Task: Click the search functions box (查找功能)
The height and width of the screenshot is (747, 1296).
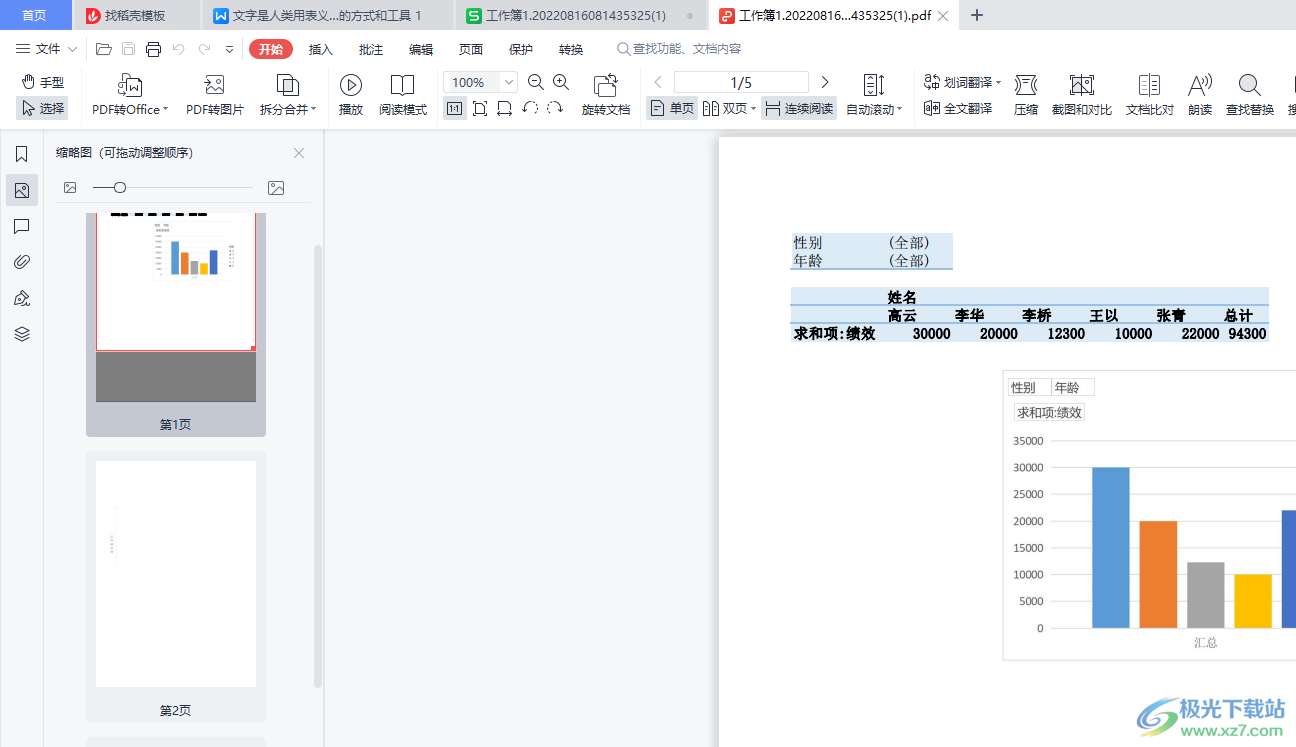Action: pyautogui.click(x=679, y=49)
